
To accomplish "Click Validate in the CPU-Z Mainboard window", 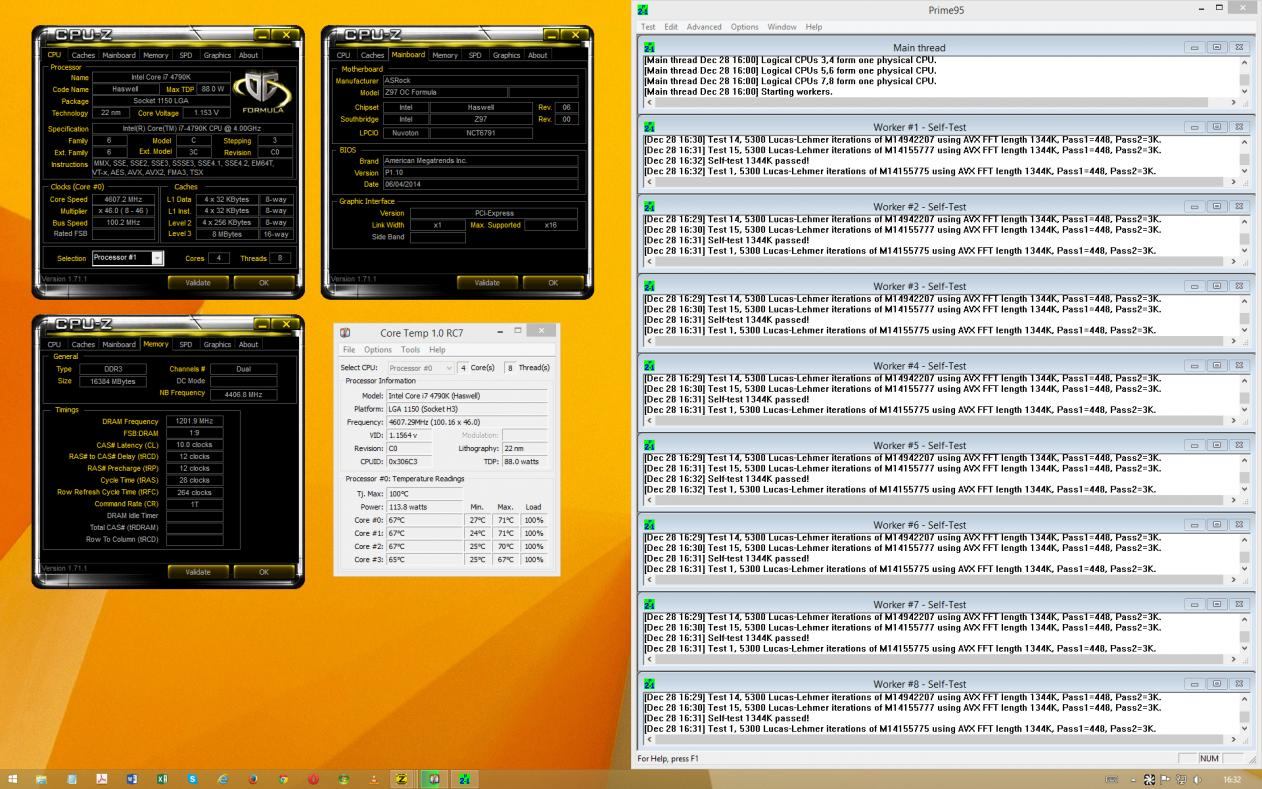I will click(487, 283).
